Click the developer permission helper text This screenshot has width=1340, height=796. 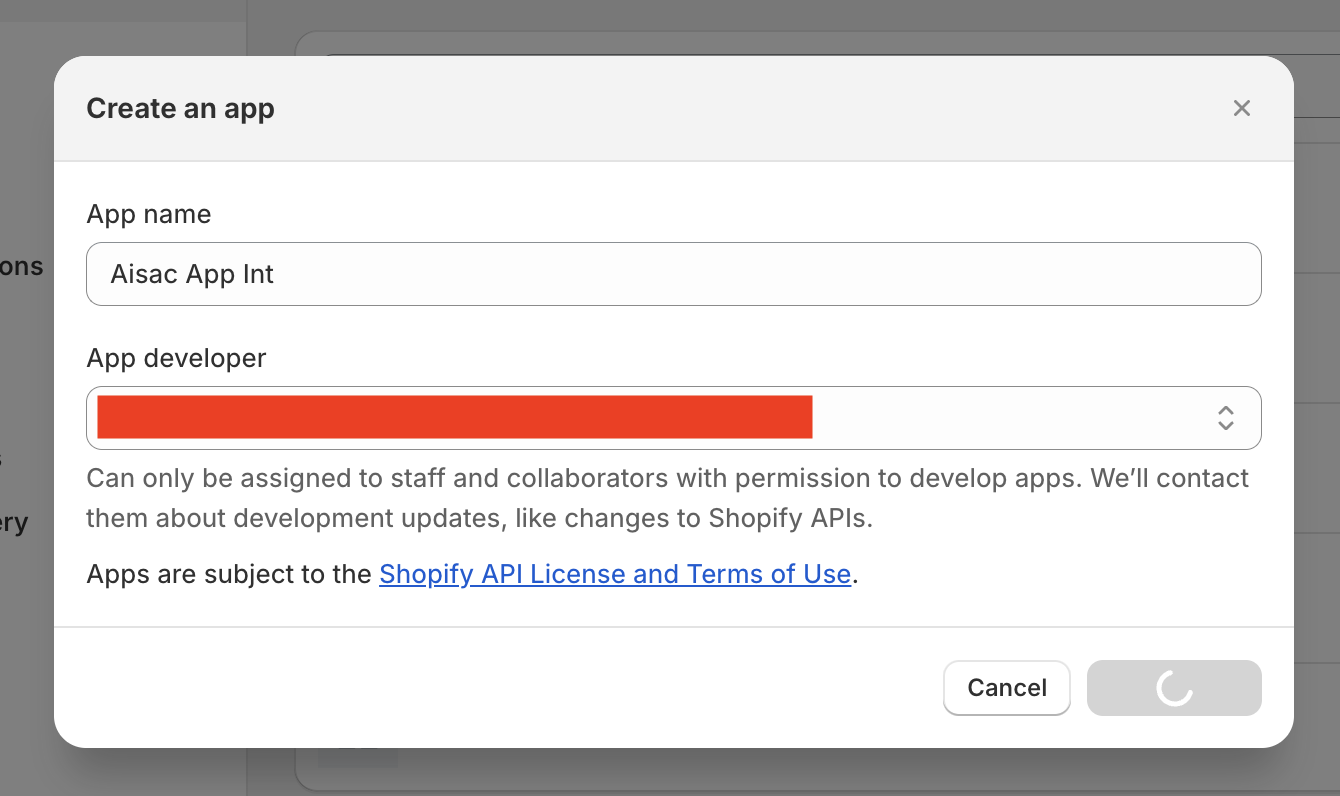667,498
